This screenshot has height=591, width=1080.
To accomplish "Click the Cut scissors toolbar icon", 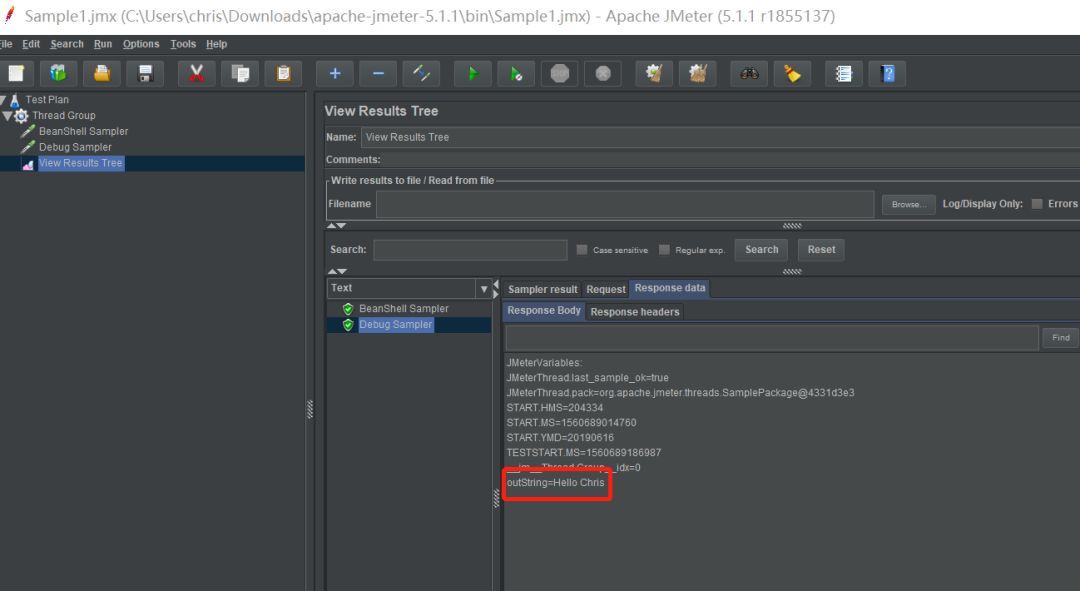I will [196, 74].
